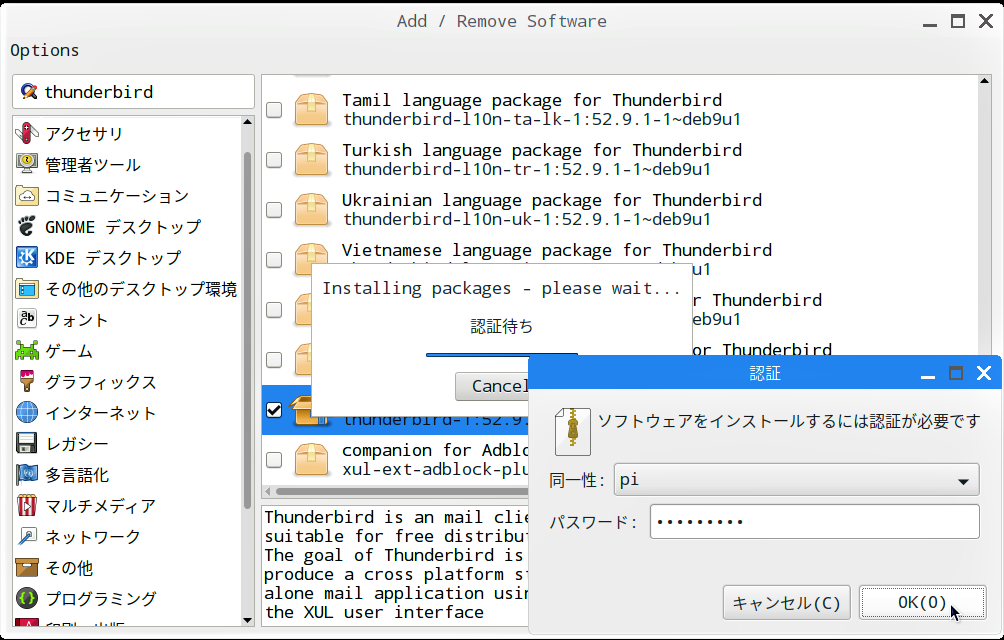The width and height of the screenshot is (1004, 640).
Task: Select the その他 box icon
Action: point(27,568)
